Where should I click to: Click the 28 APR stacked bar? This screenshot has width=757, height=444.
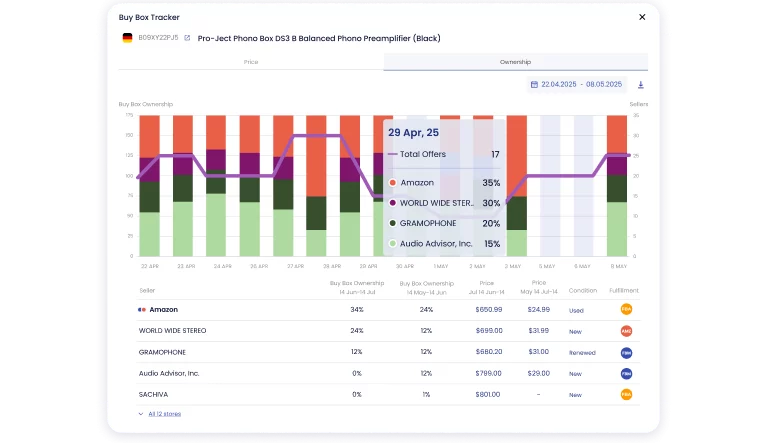click(316, 186)
